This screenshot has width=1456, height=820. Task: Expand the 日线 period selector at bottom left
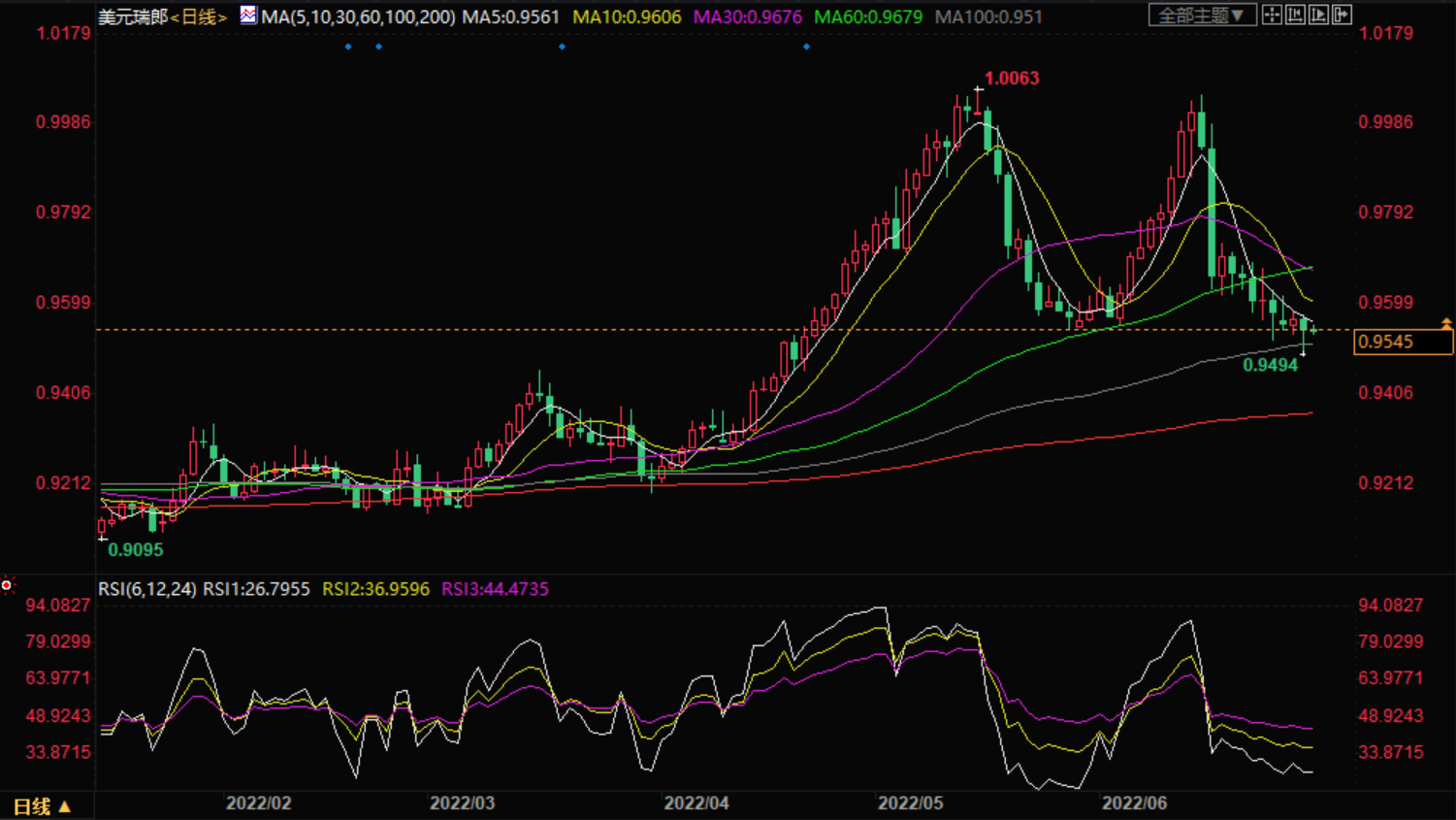[42, 806]
